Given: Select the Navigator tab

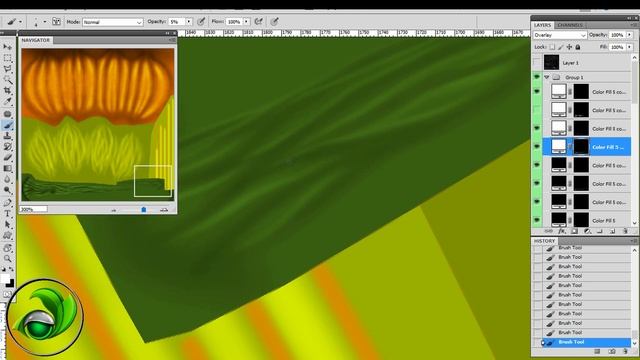Looking at the screenshot, I should pyautogui.click(x=36, y=40).
